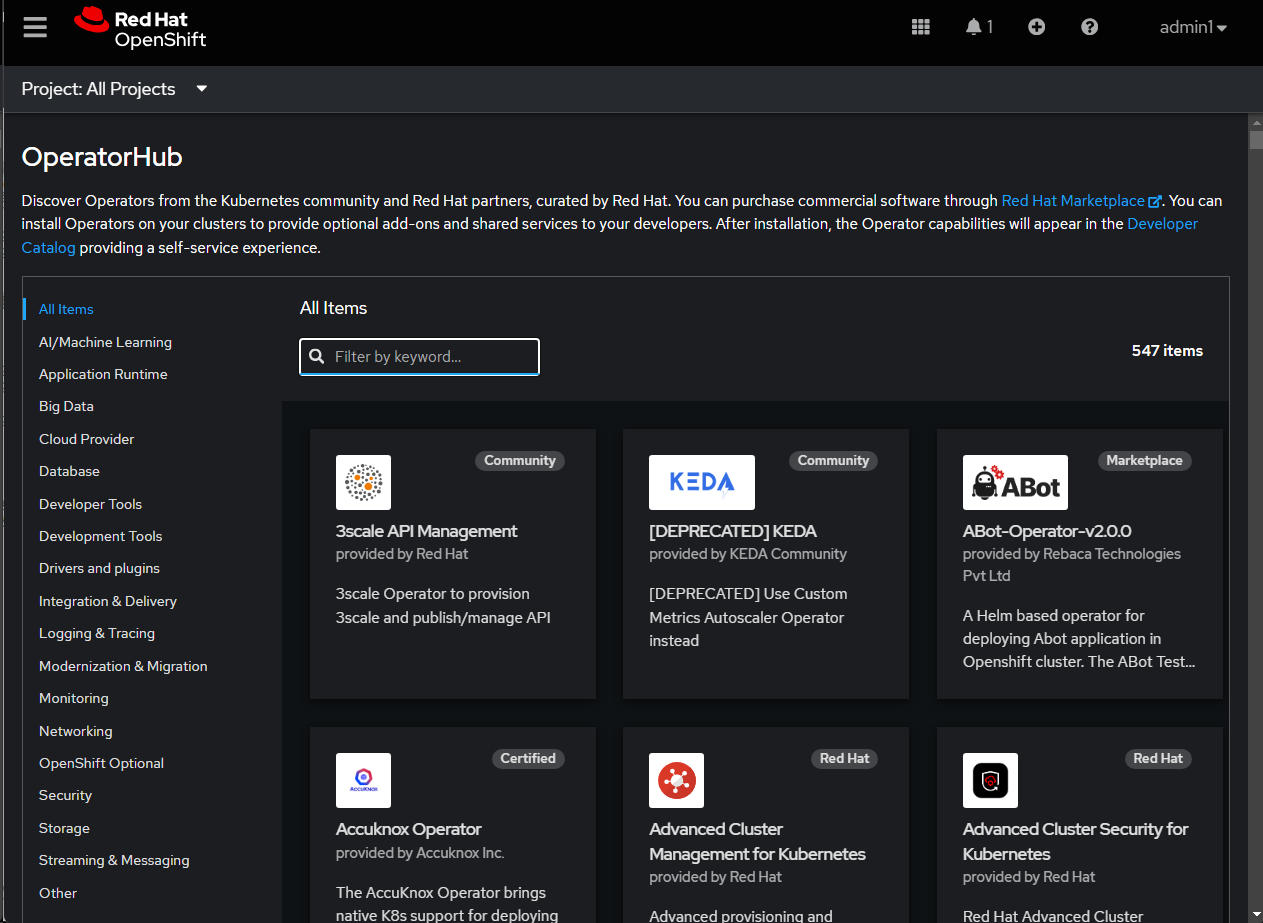This screenshot has width=1263, height=923.
Task: Filter by the Developer Tools category
Action: pos(90,504)
